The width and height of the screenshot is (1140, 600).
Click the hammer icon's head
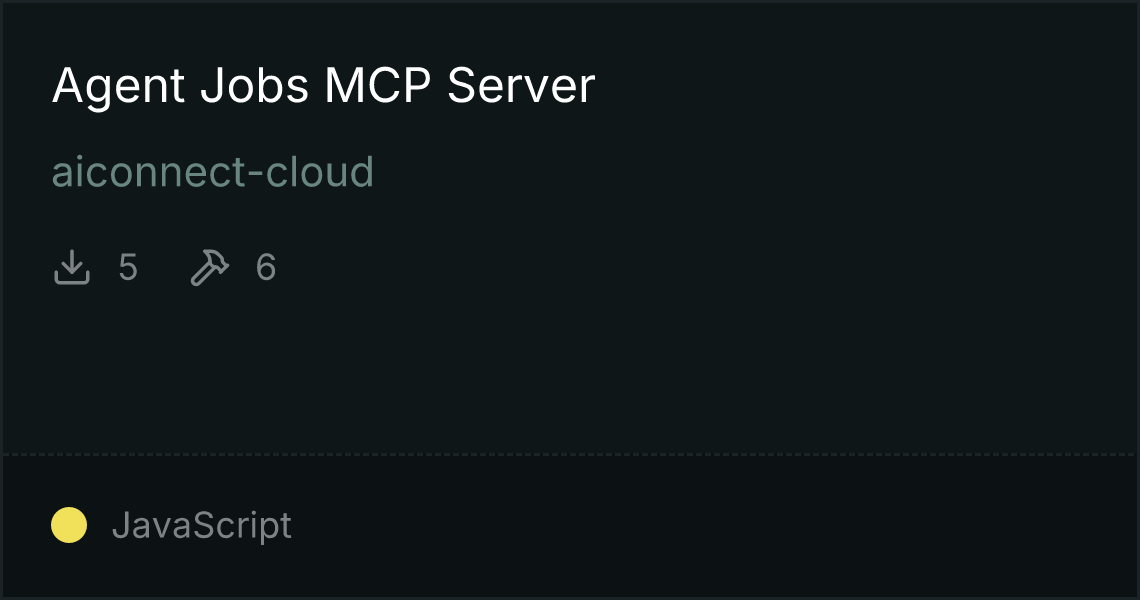click(x=217, y=260)
